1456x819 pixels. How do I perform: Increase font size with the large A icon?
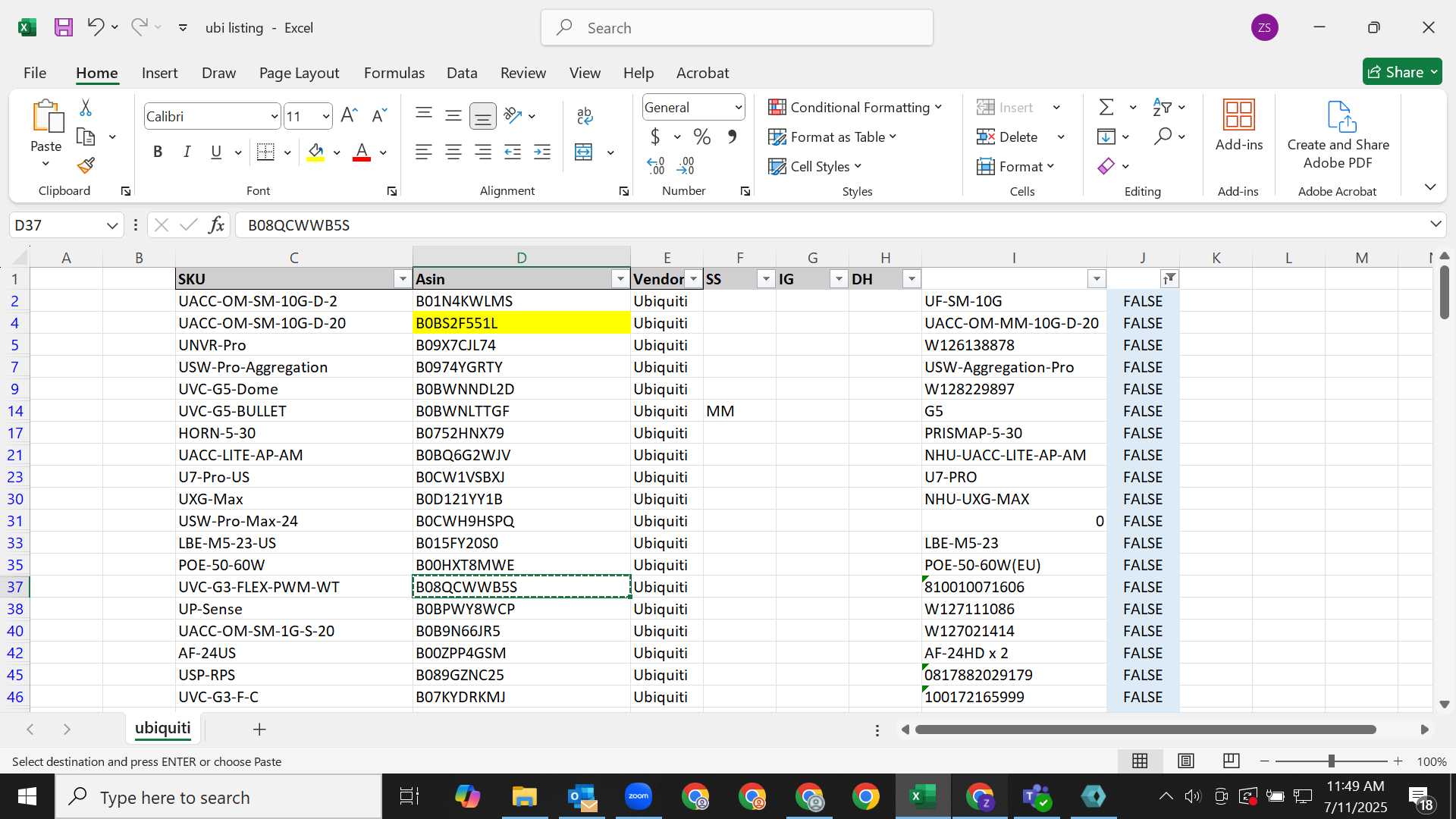pos(349,115)
